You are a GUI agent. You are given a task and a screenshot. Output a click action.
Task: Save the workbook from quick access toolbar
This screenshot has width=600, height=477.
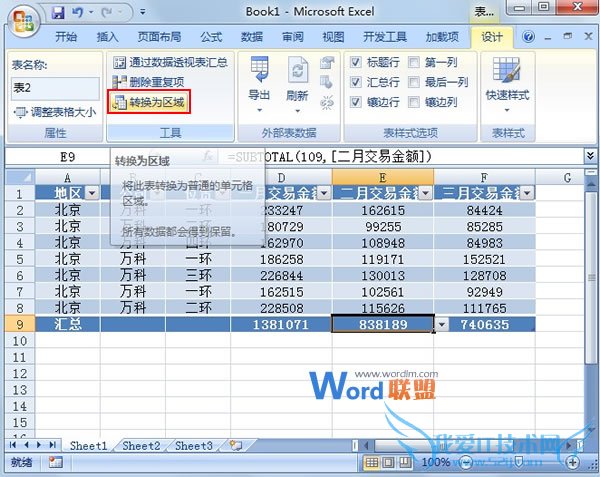58,13
